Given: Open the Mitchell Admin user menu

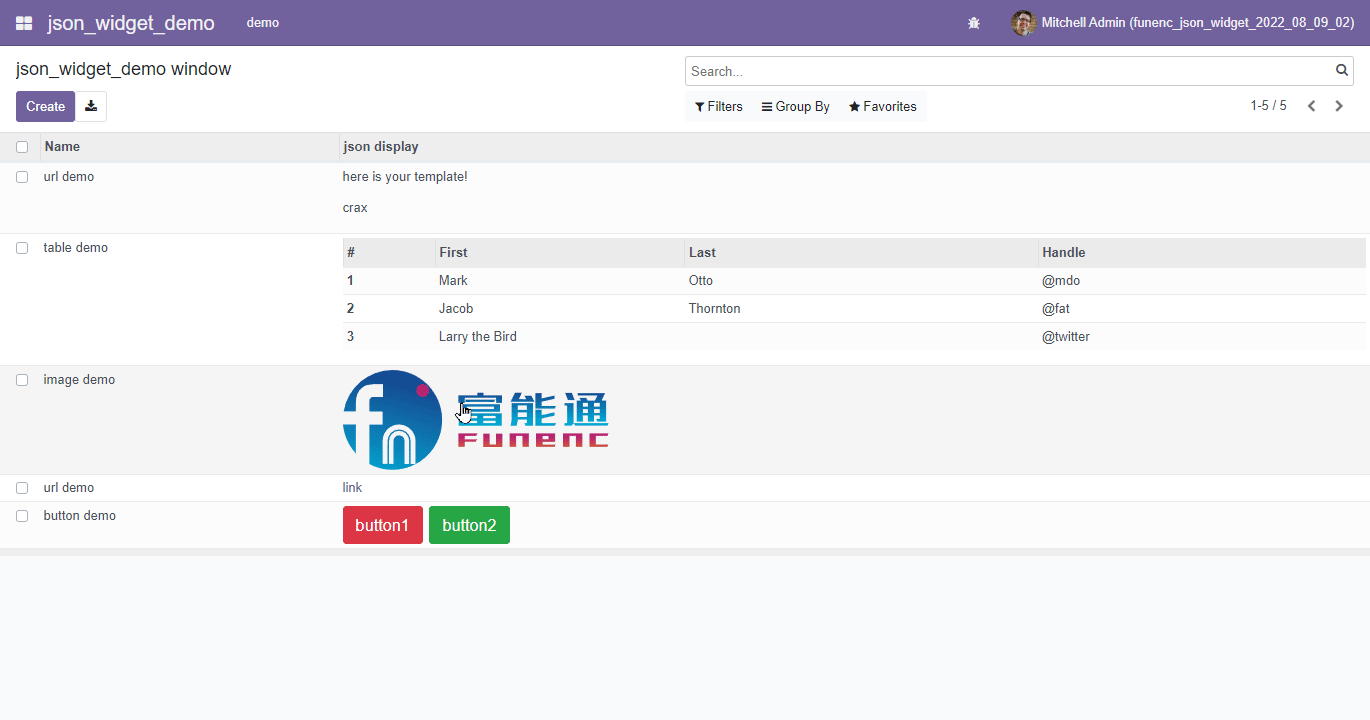Looking at the screenshot, I should pyautogui.click(x=1180, y=22).
